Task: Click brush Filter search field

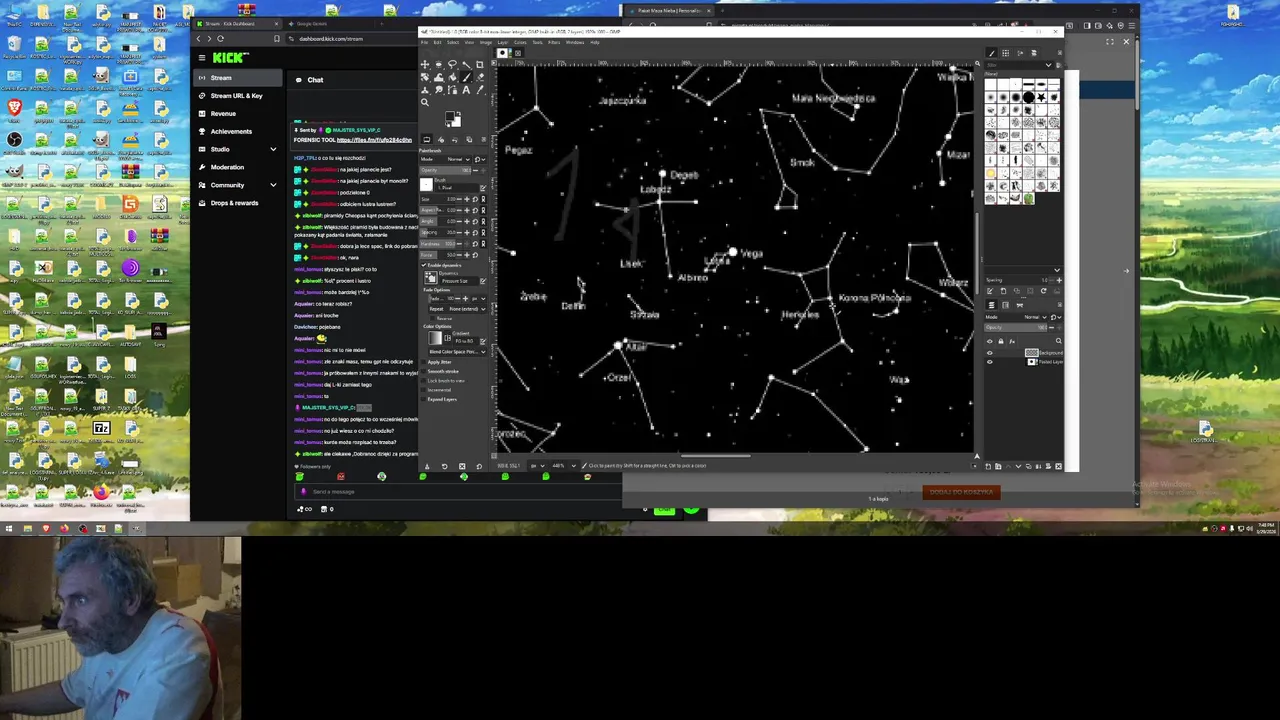Action: click(1017, 65)
